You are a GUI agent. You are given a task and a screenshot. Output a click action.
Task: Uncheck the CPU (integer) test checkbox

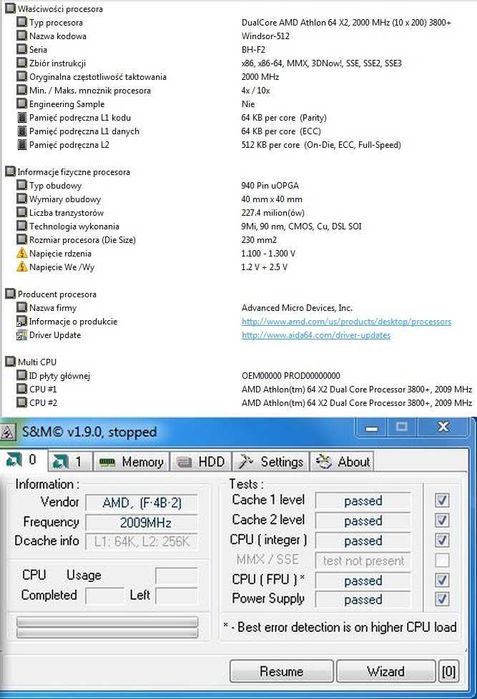coord(442,540)
